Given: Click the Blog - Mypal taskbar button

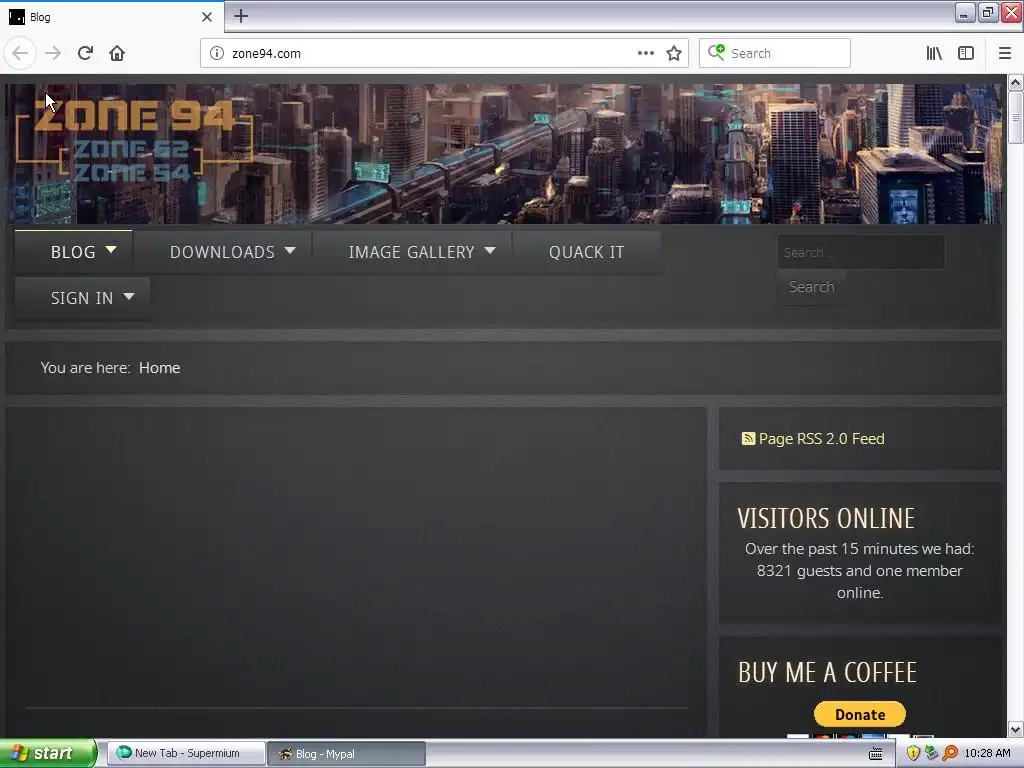Looking at the screenshot, I should pos(346,754).
